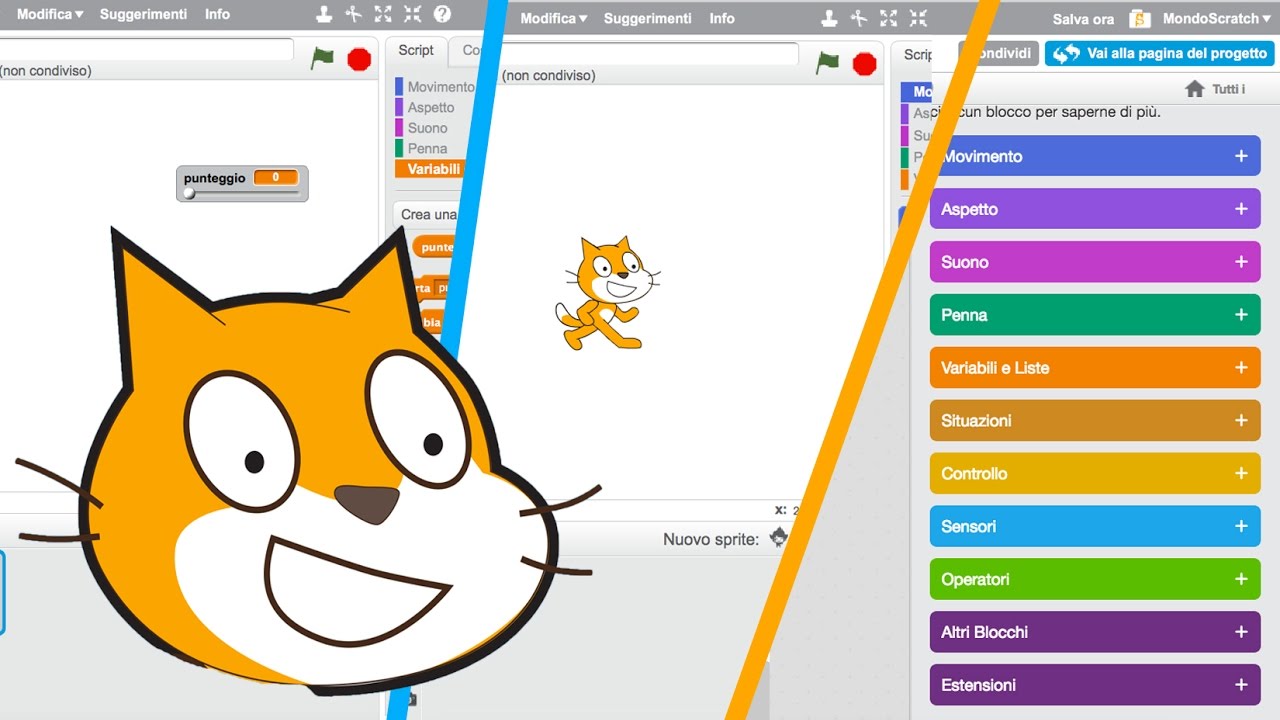Expand the Movimento help section

(x=1240, y=156)
